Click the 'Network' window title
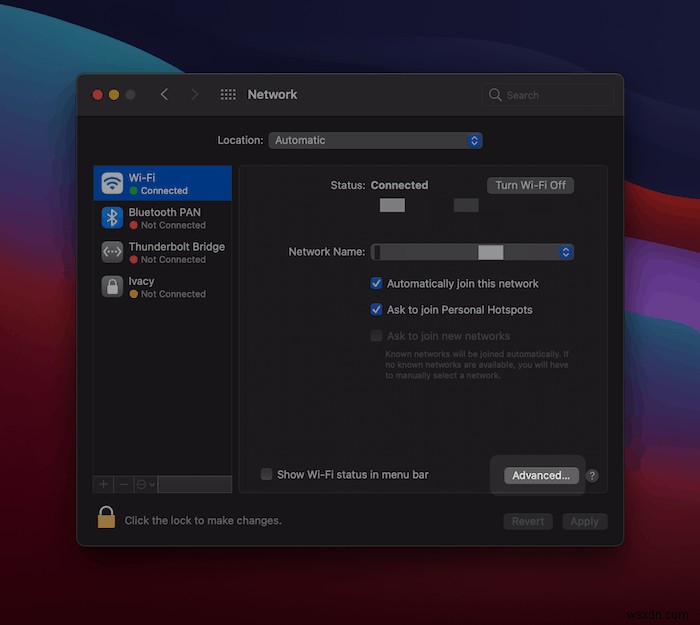700x625 pixels. pyautogui.click(x=272, y=95)
